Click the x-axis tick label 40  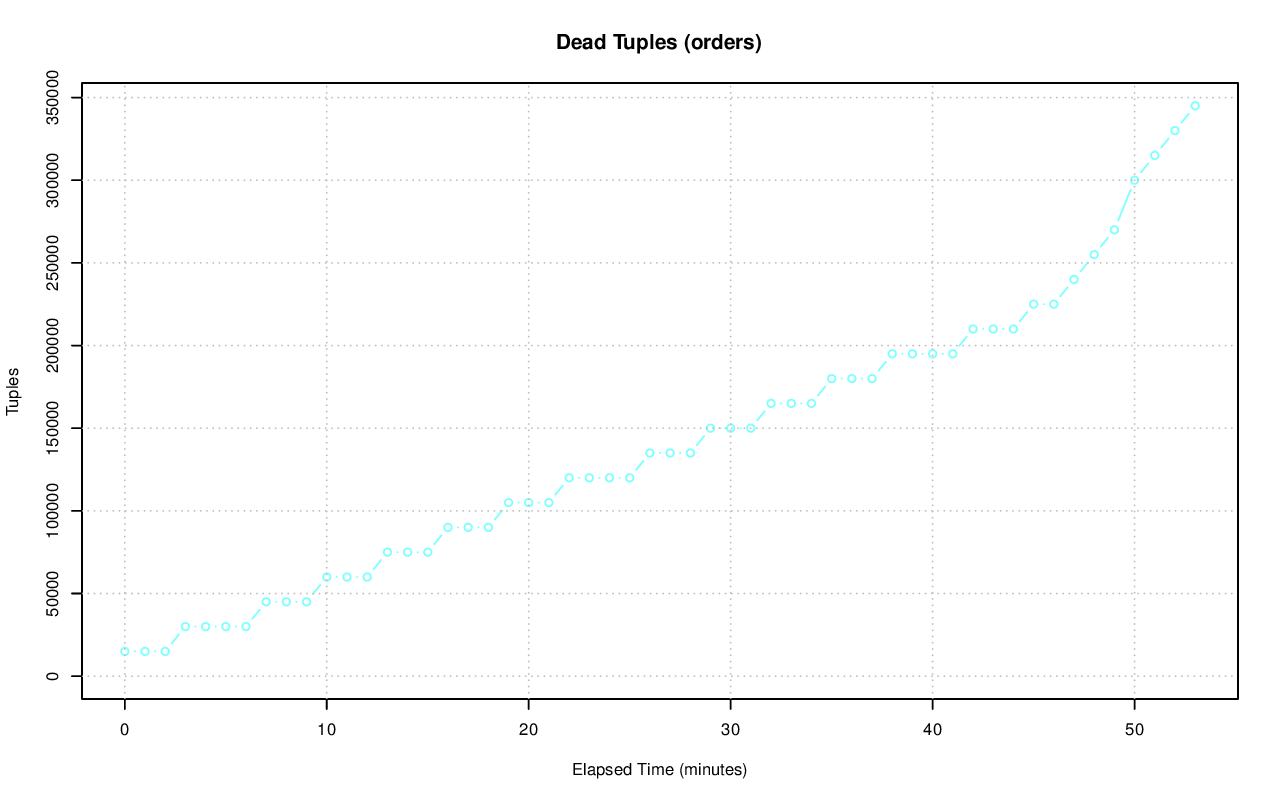click(932, 730)
